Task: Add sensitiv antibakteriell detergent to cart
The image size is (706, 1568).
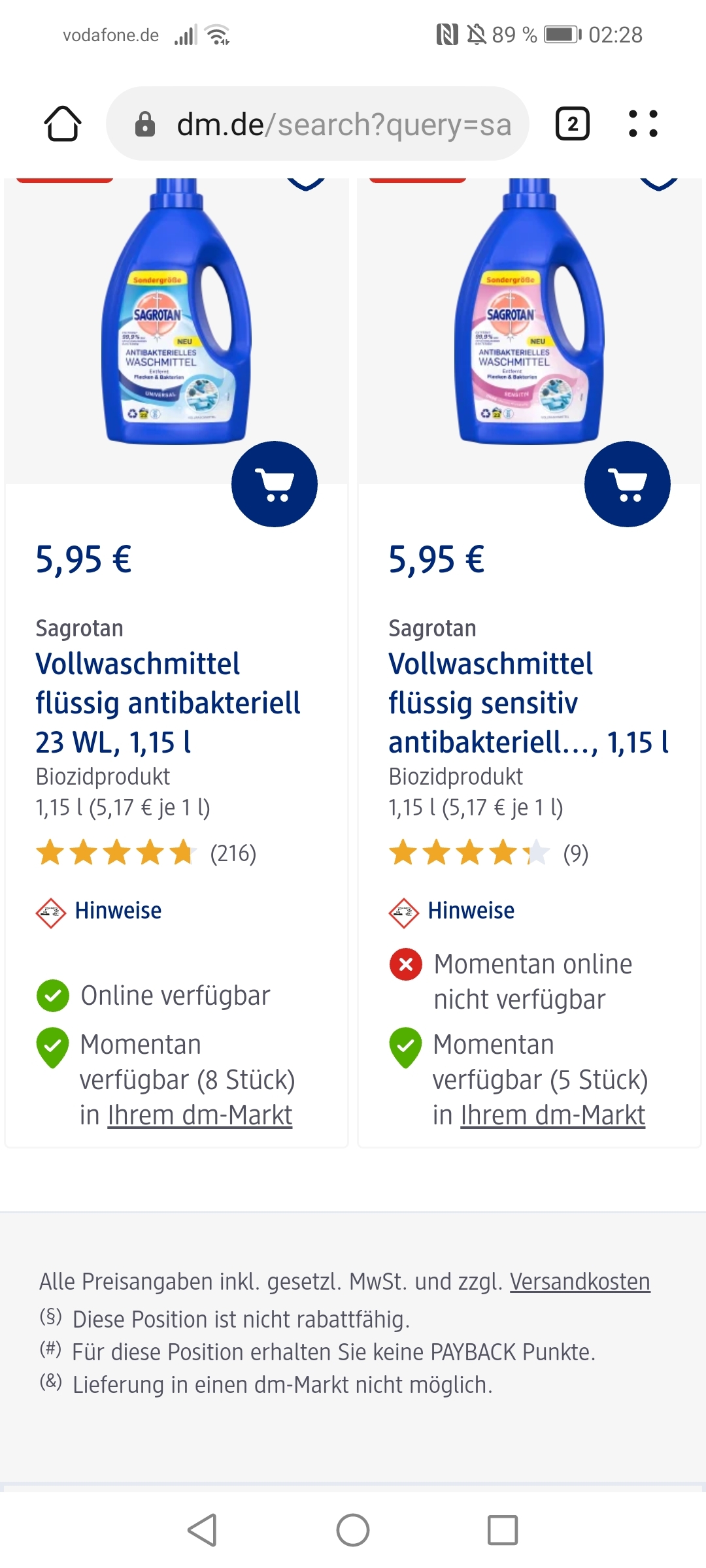Action: point(628,484)
